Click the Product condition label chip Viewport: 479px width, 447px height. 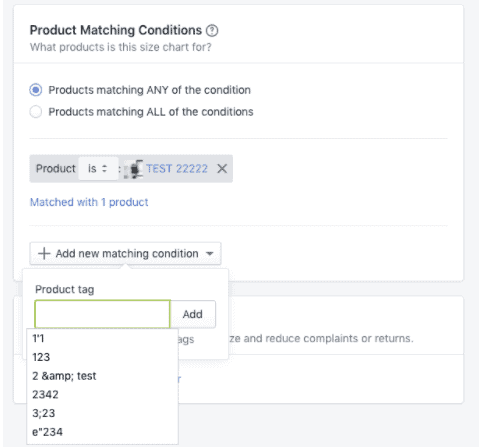coord(56,169)
